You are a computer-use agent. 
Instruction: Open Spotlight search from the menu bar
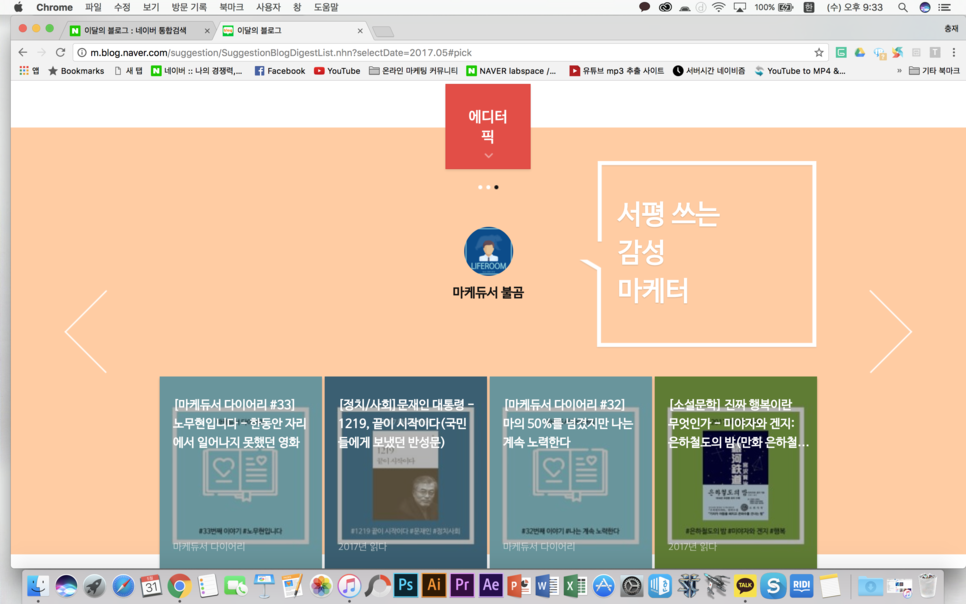pos(903,7)
